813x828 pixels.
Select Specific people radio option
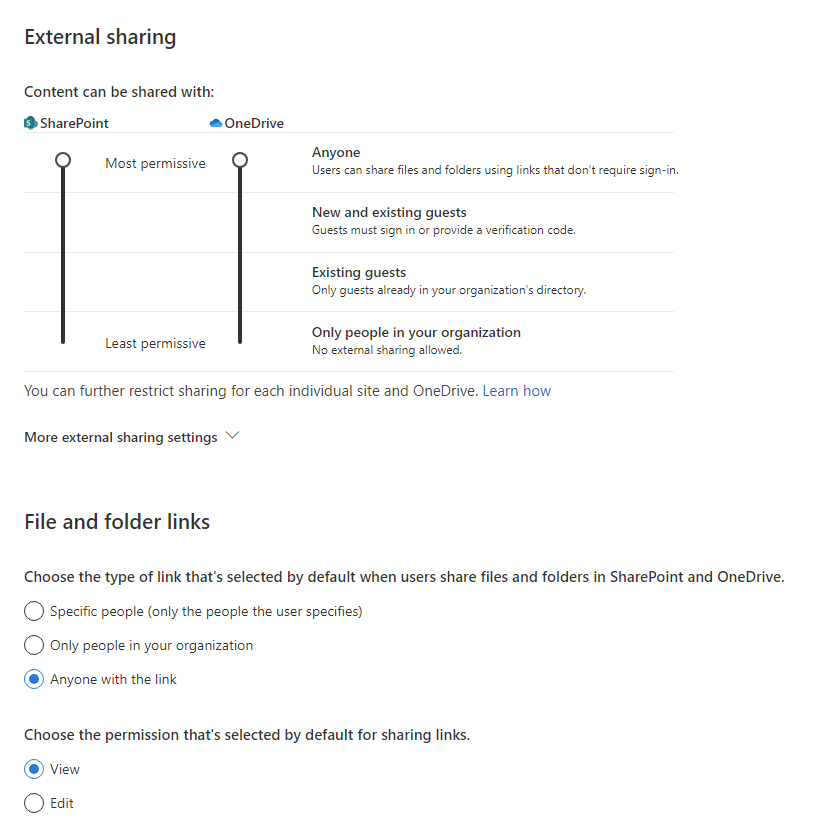(x=34, y=611)
